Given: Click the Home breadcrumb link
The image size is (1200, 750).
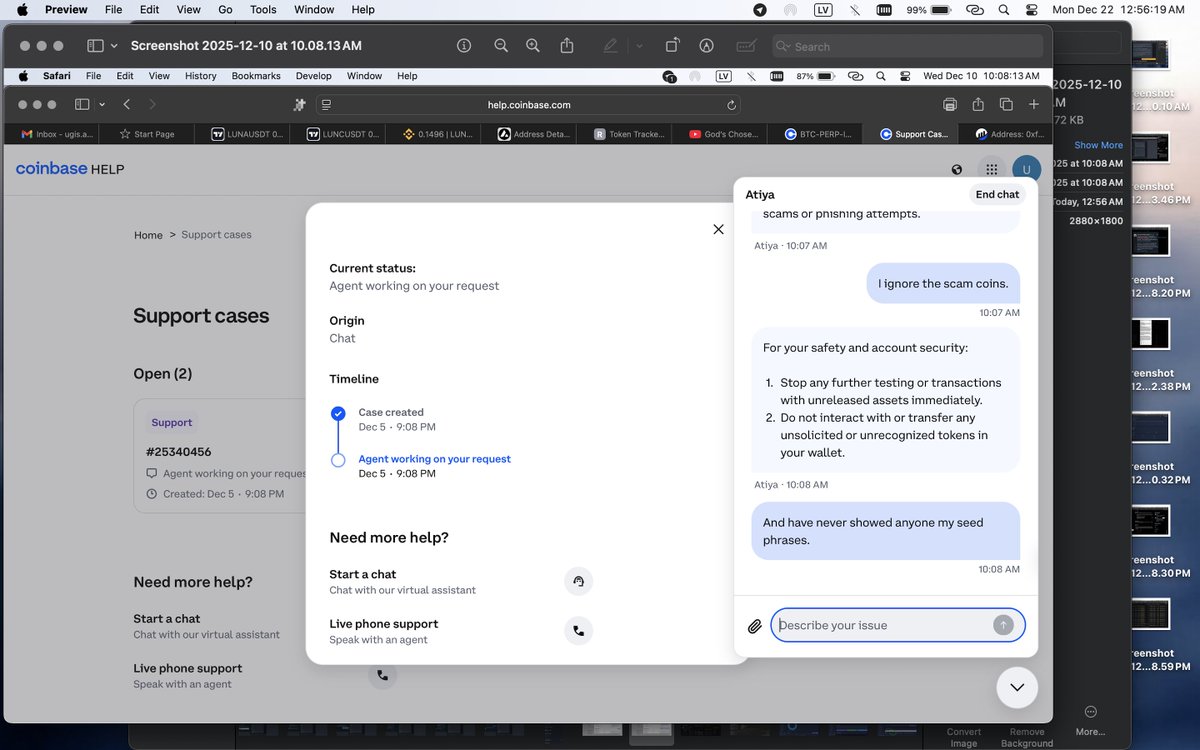Looking at the screenshot, I should [148, 235].
